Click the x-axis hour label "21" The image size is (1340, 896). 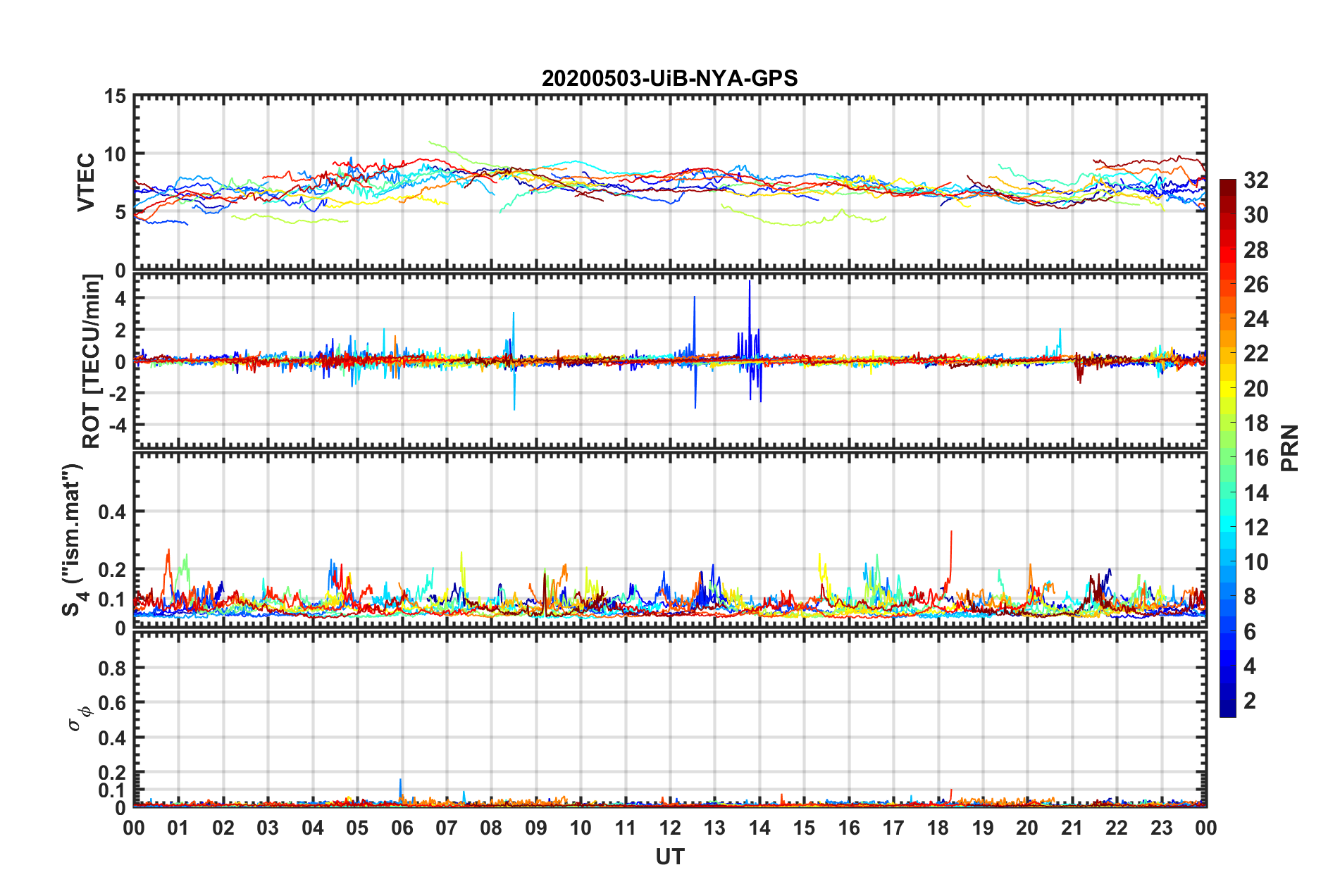coord(1072,828)
